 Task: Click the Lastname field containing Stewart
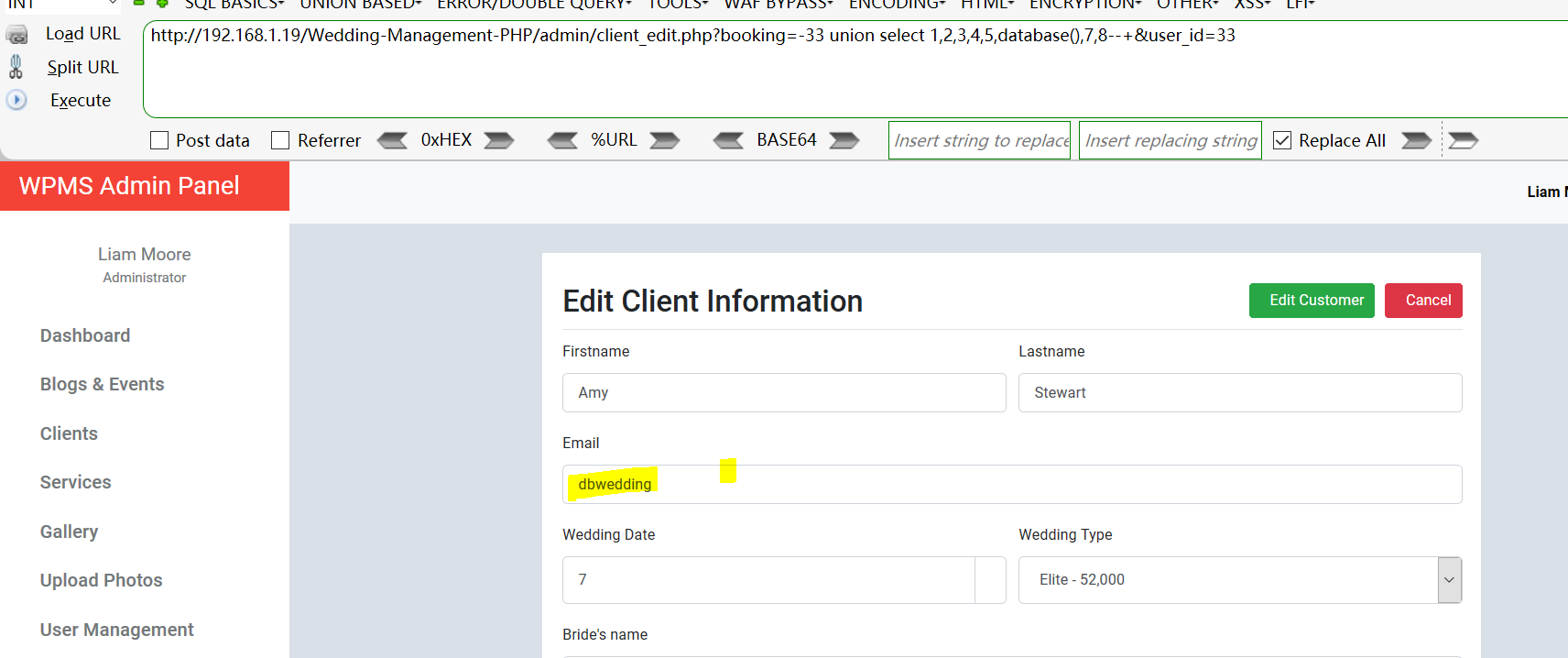tap(1240, 392)
